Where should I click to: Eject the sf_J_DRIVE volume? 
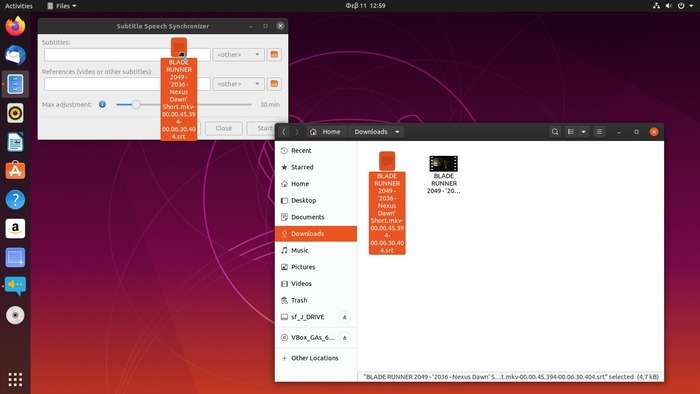(344, 317)
